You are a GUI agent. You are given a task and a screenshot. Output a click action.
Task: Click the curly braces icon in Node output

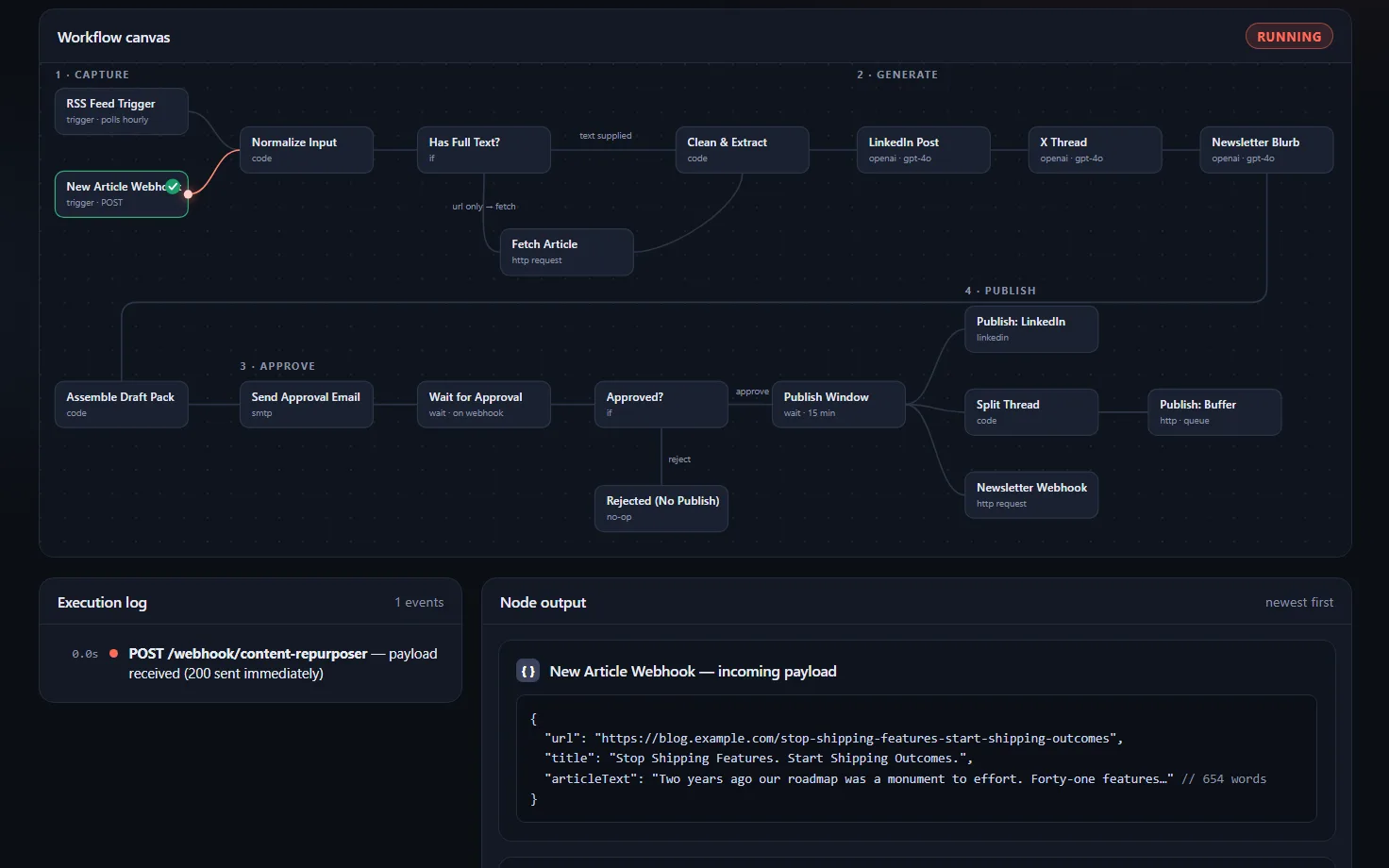[528, 672]
